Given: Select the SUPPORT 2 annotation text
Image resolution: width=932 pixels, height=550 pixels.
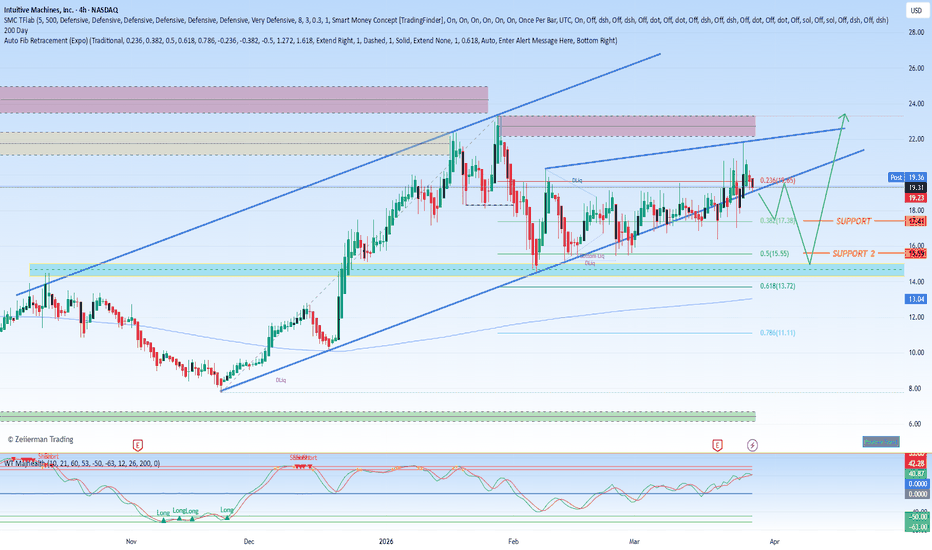Looking at the screenshot, I should pyautogui.click(x=854, y=253).
